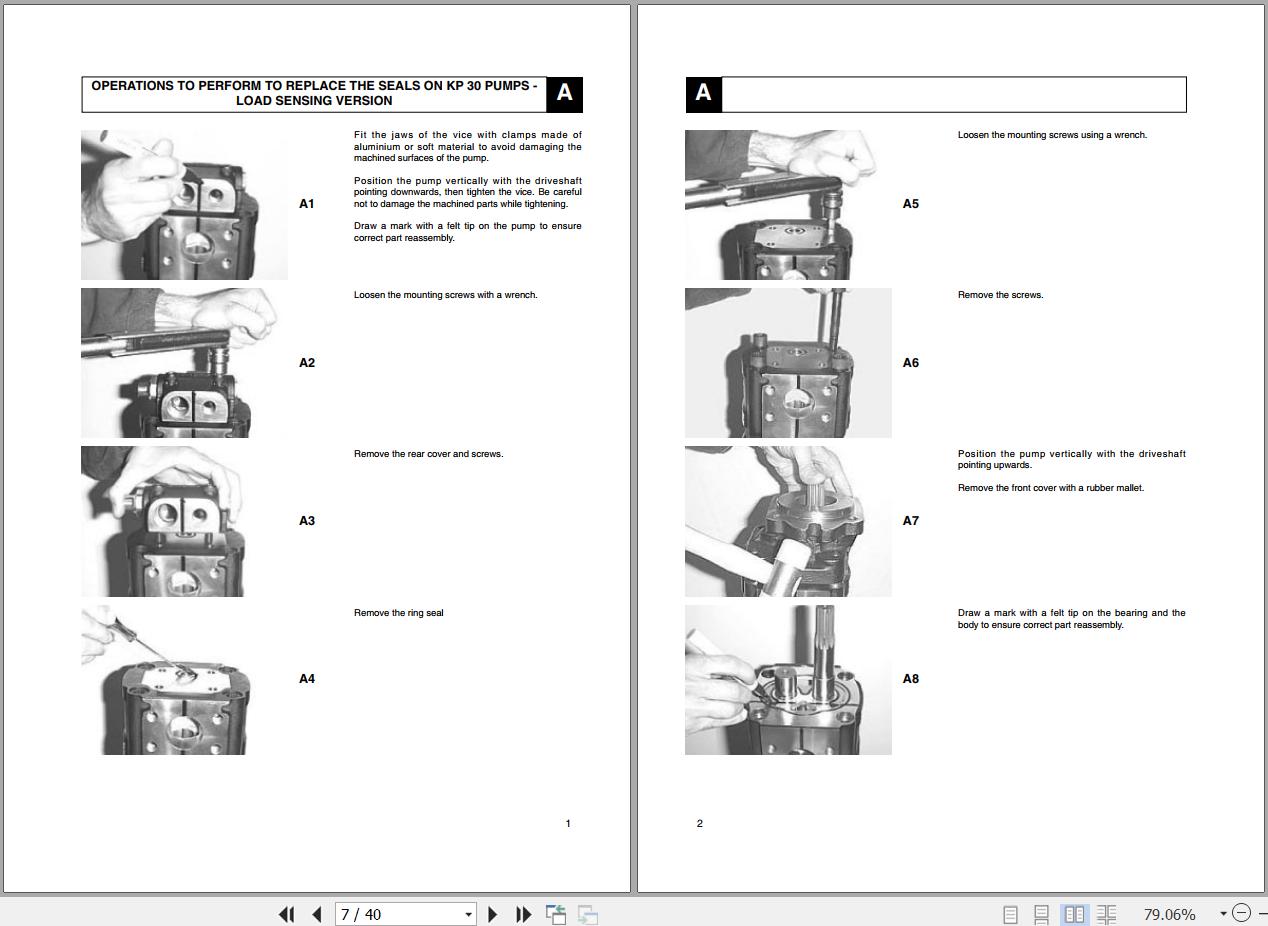Click the text 'Remove the front cover with a rubber mallet.'
This screenshot has width=1268, height=926.
point(1051,488)
